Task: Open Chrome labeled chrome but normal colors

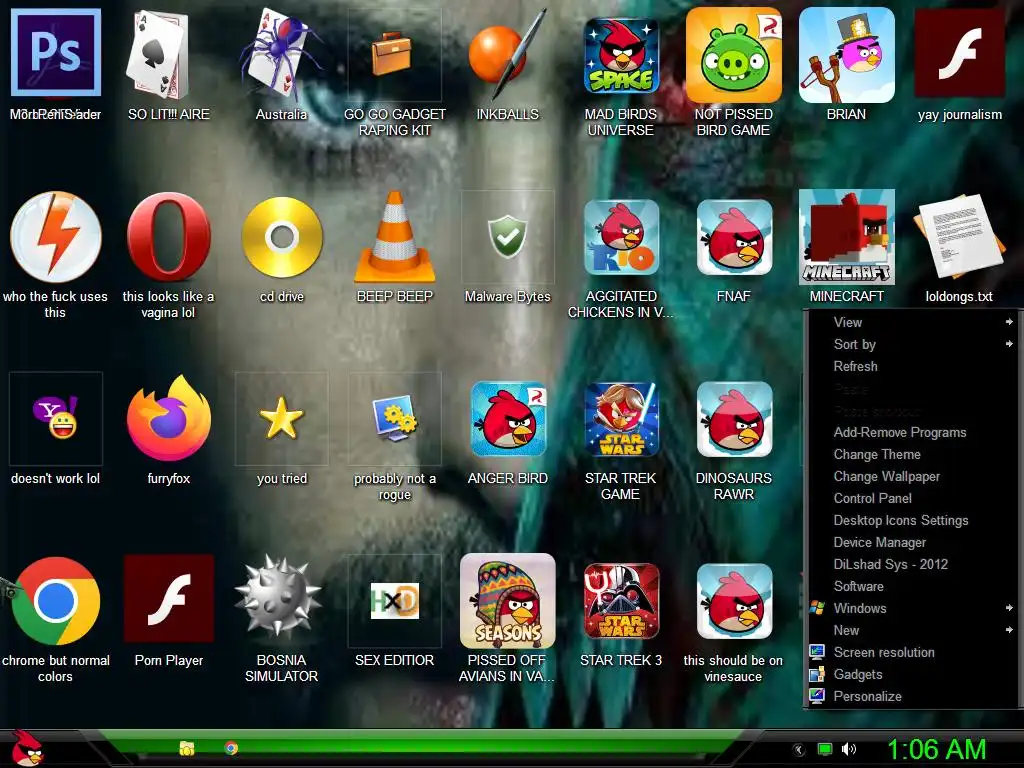Action: [56, 601]
